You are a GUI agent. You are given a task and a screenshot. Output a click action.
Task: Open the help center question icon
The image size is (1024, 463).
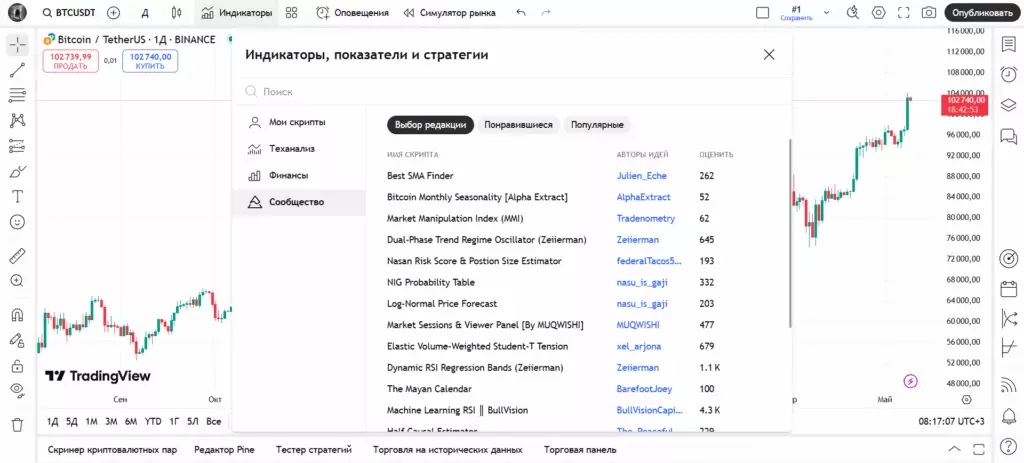1008,449
